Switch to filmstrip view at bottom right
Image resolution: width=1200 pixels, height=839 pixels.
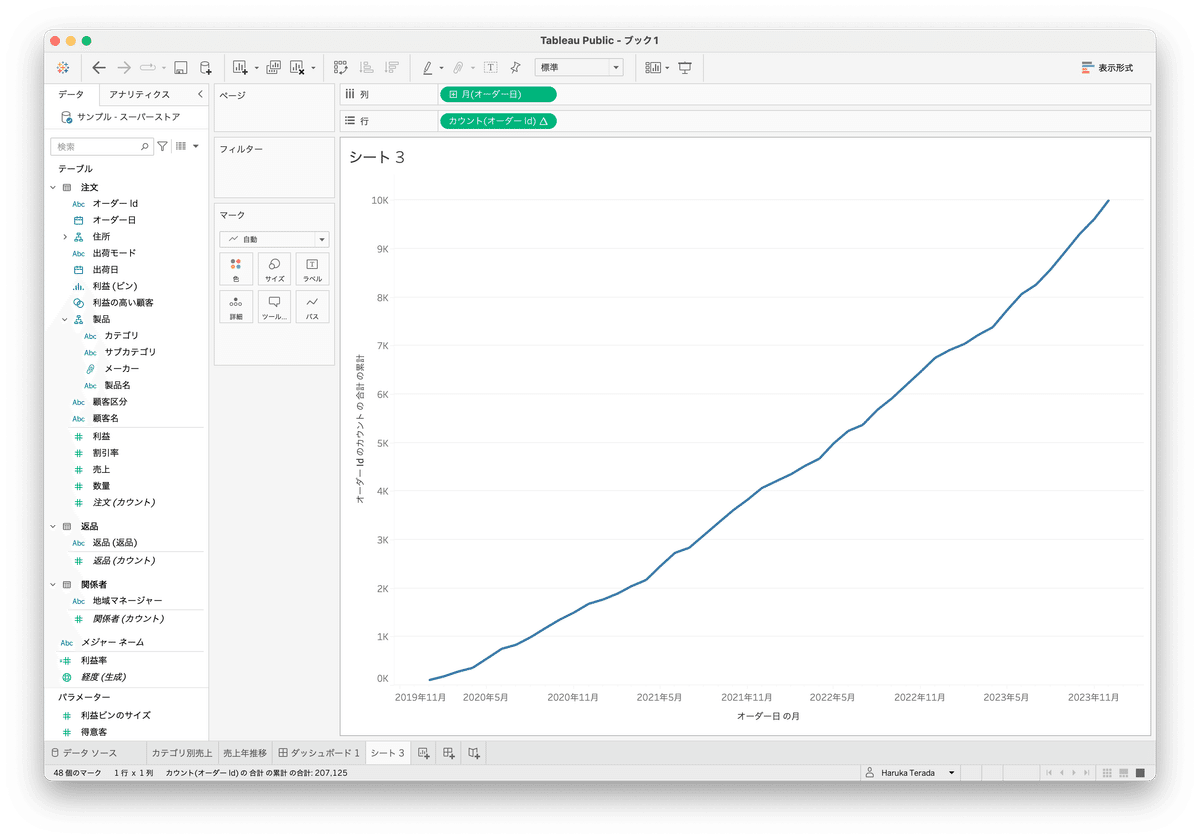click(x=1124, y=773)
